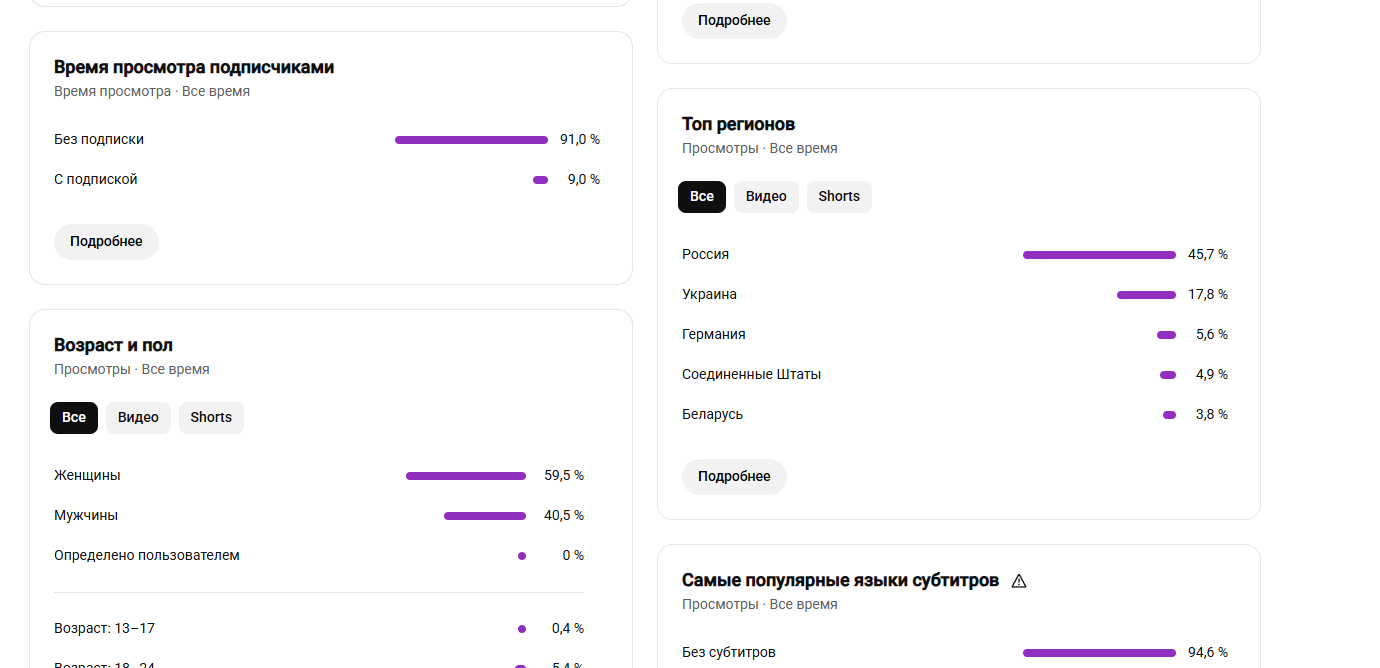Viewport: 1380px width, 668px height.
Task: Click the Самые популярные языки субтитров heading
Action: 840,581
